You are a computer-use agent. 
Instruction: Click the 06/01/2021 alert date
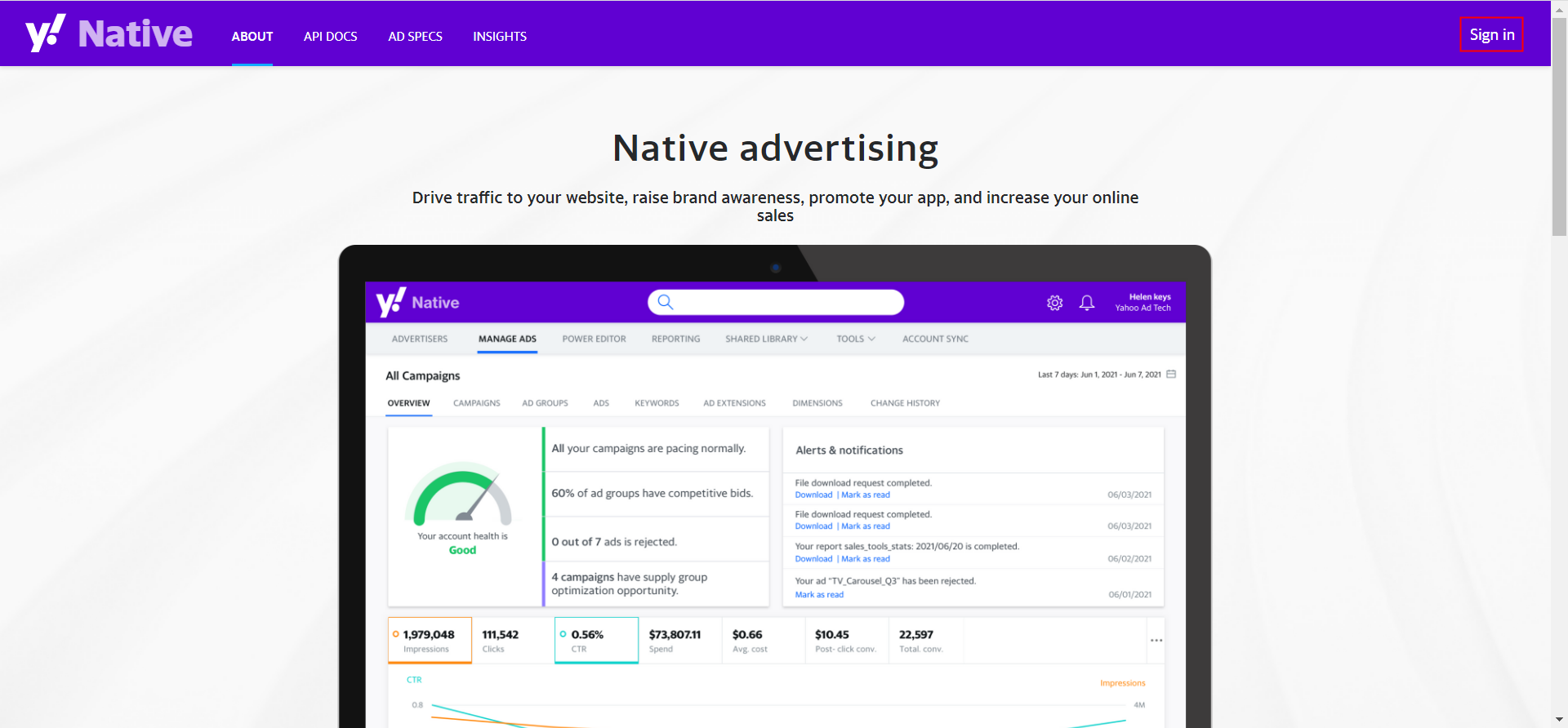[1129, 595]
